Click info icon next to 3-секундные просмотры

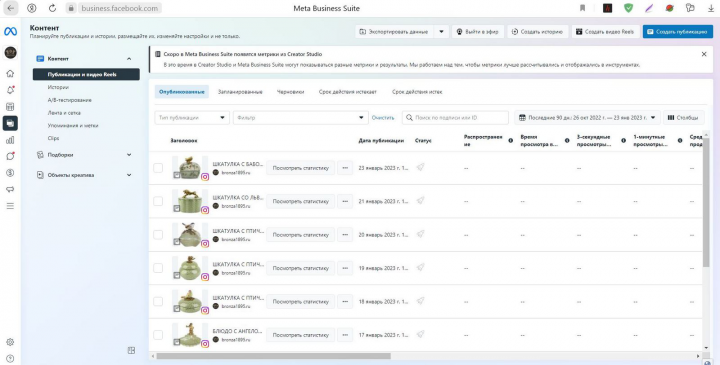[624, 140]
